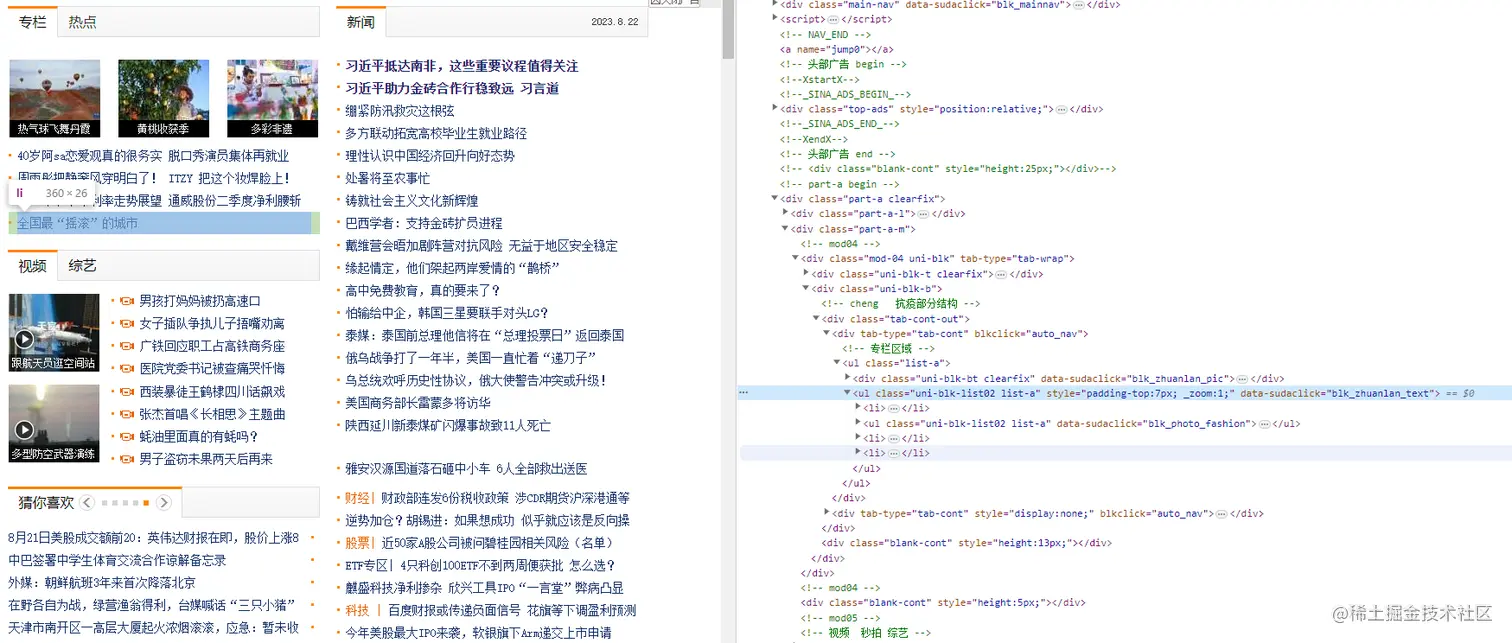
Task: Open row actions ellipsis on selected DevTools line
Action: (x=743, y=394)
